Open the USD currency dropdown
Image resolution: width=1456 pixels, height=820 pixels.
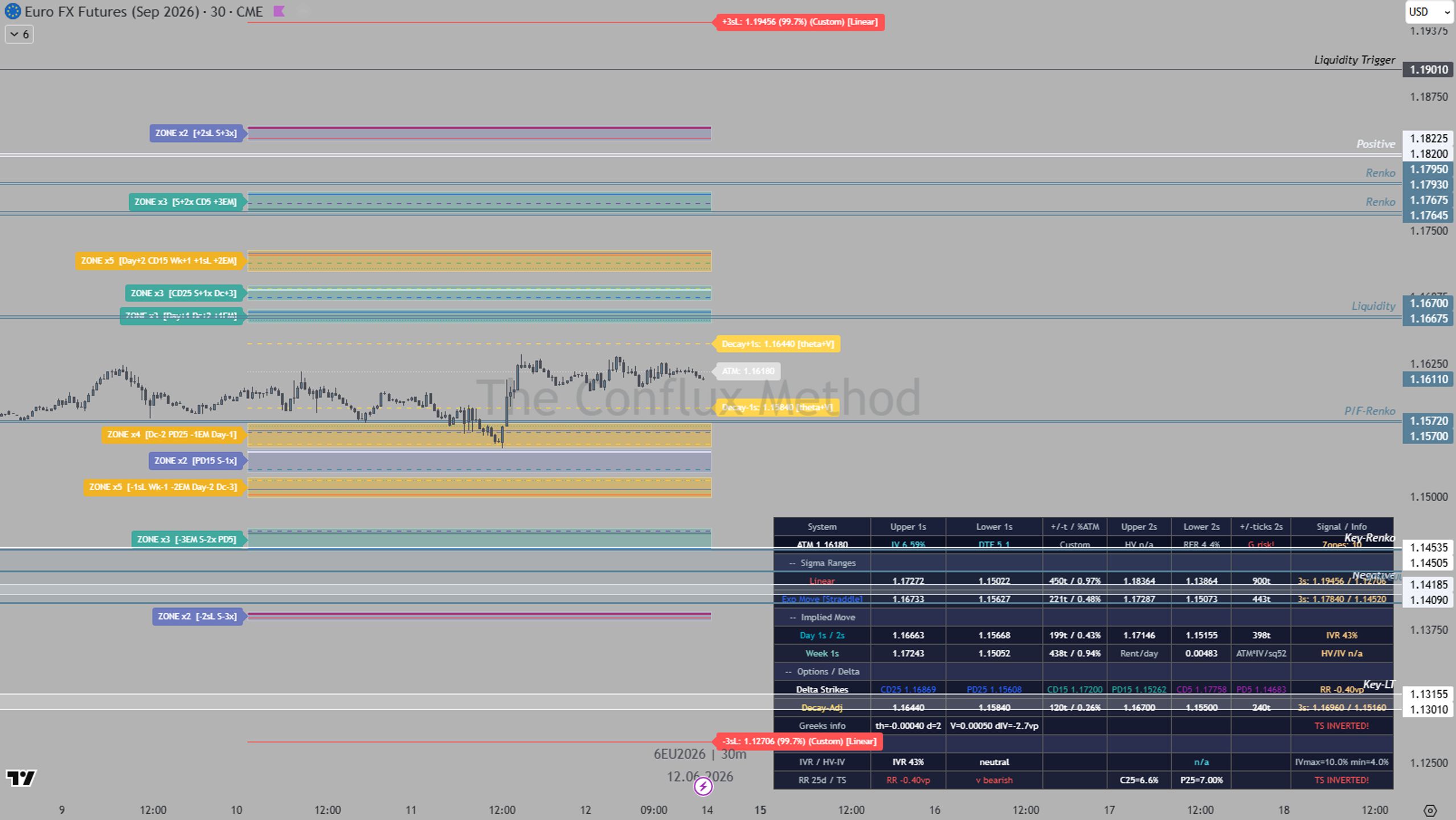[x=1429, y=12]
